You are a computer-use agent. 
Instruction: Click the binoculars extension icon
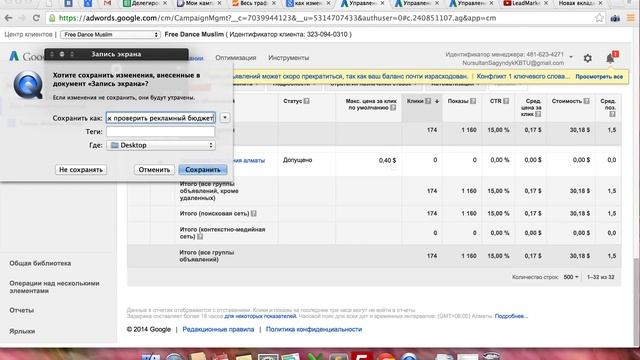coord(615,18)
